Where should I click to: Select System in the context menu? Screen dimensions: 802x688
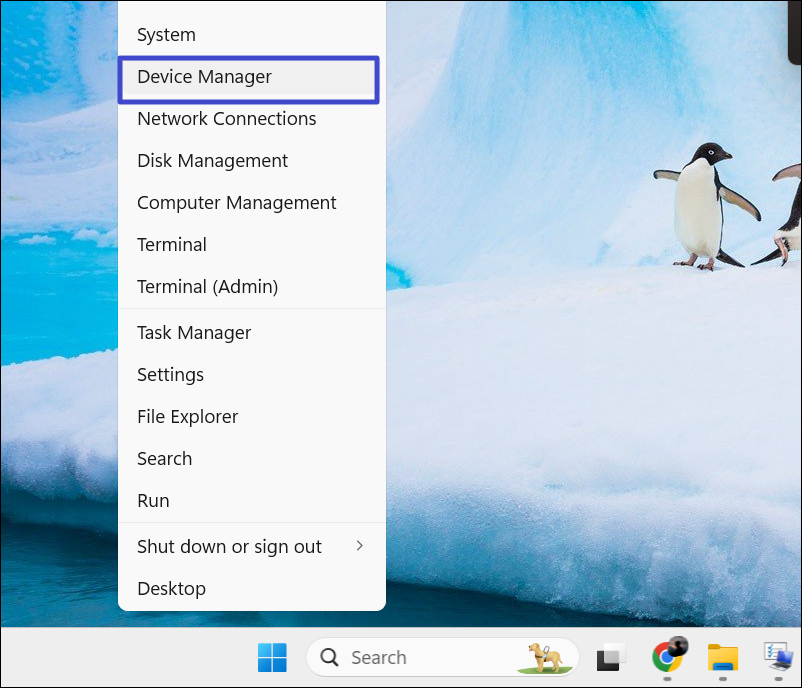tap(166, 35)
